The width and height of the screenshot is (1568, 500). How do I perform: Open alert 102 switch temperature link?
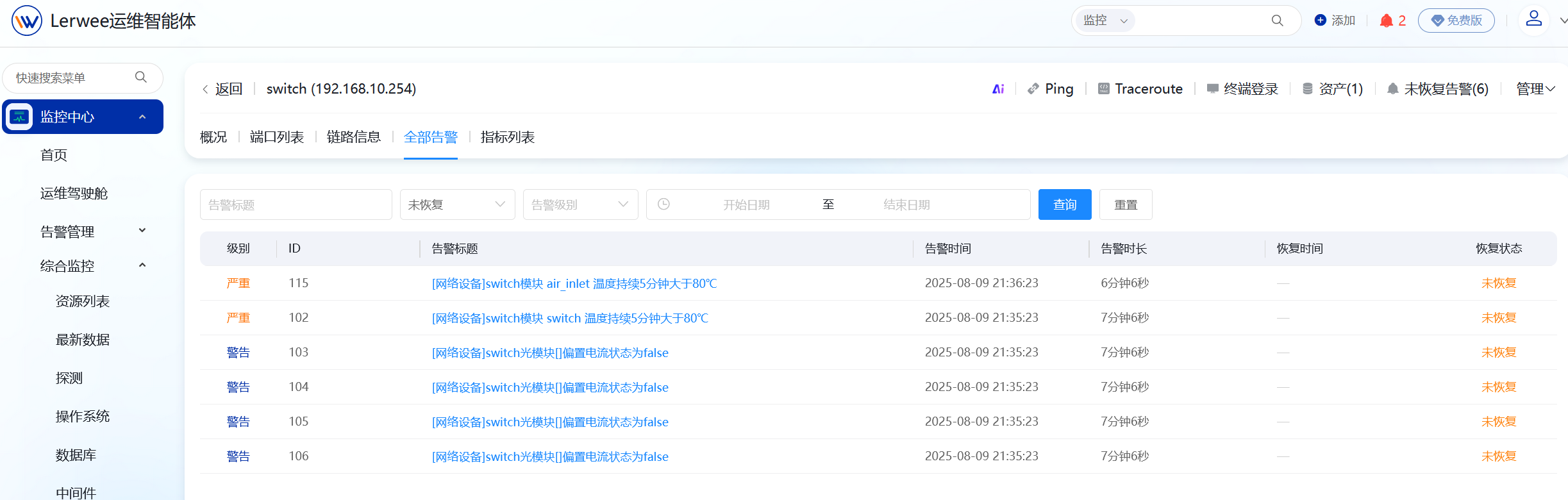point(570,318)
